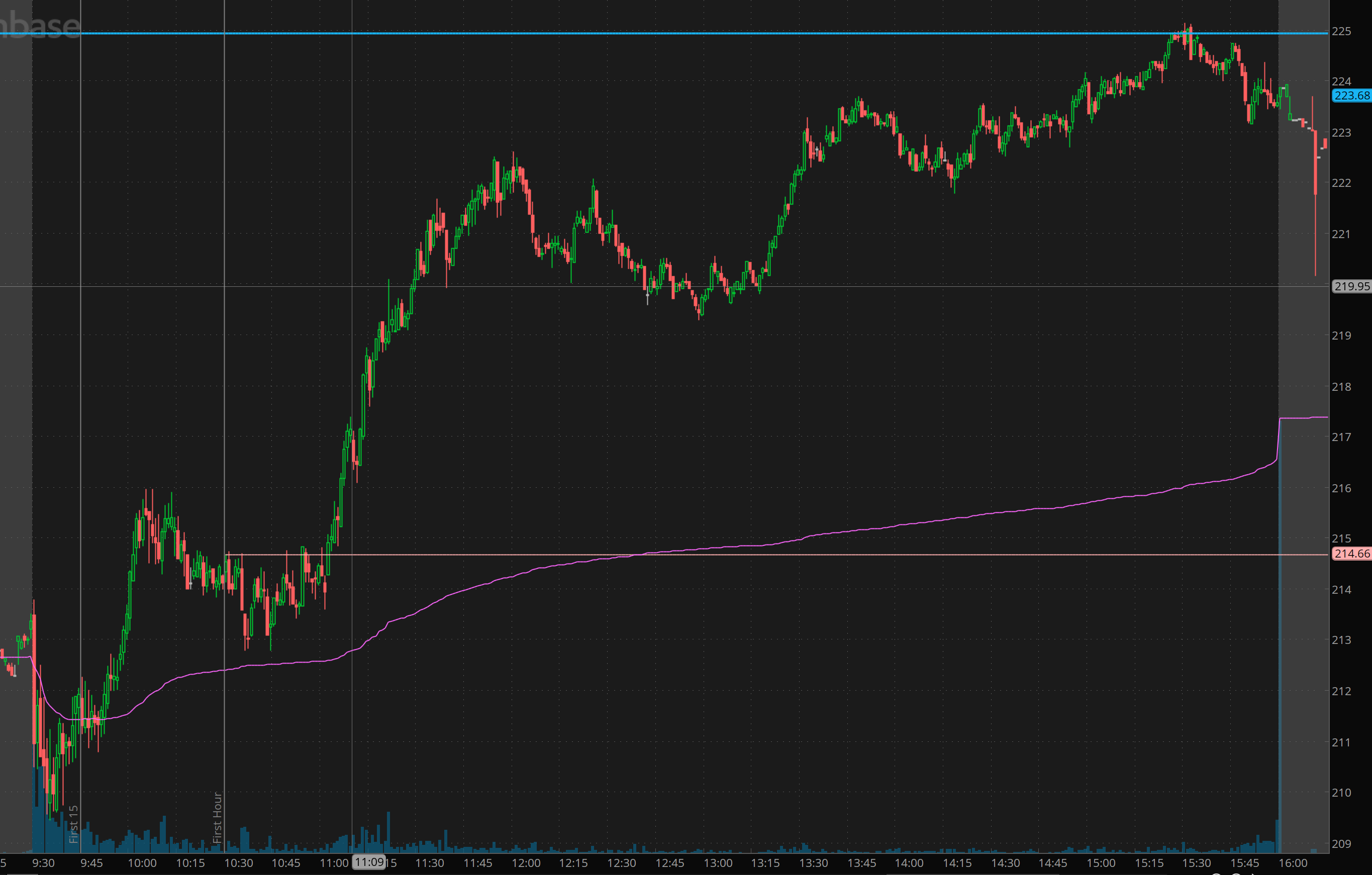Click the 225 label on price axis
Screen dimensions: 1372x875
tap(1341, 31)
